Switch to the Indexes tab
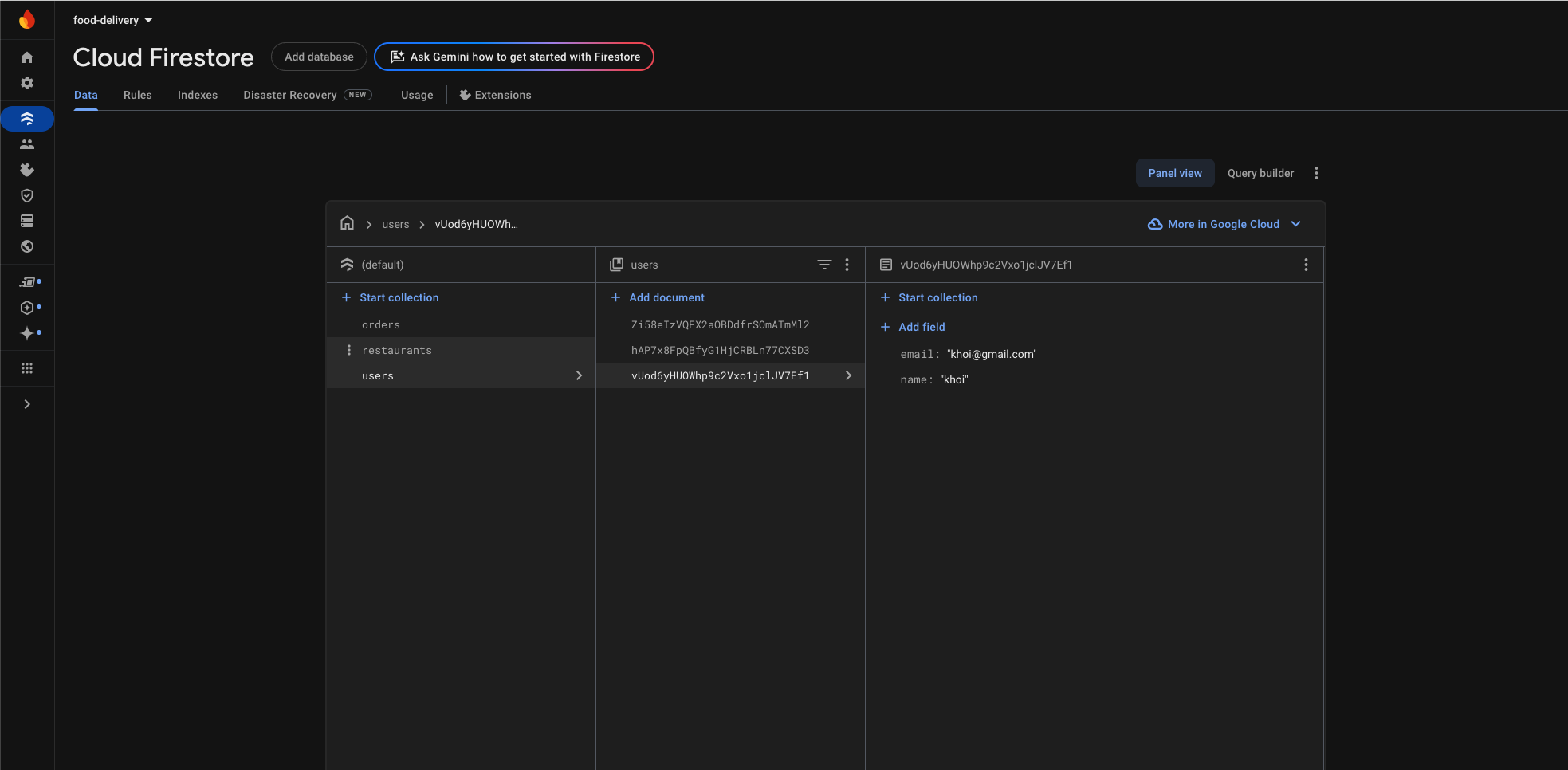 [x=198, y=95]
